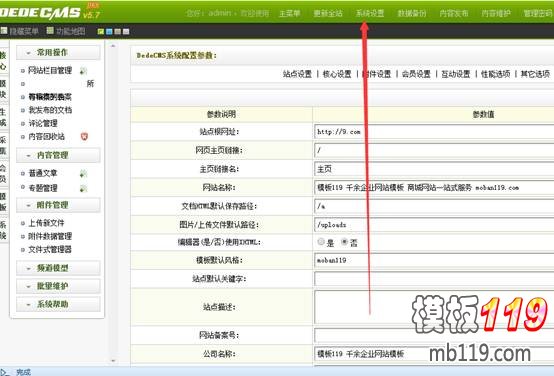Click the 网站备案号 input field

[434, 335]
